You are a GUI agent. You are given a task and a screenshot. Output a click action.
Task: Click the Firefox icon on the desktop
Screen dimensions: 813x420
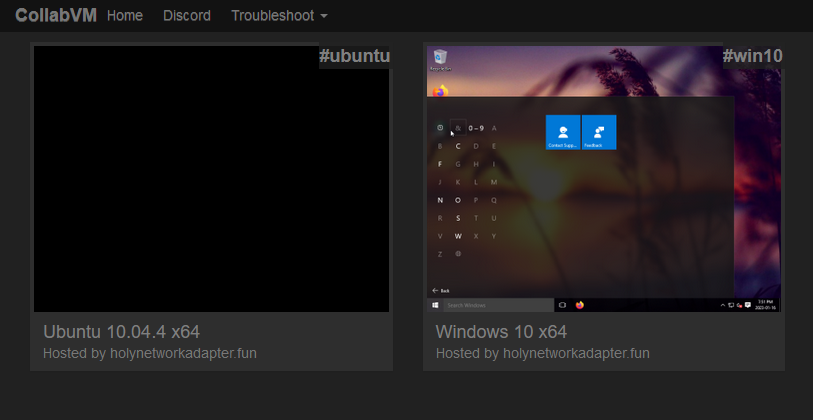coord(439,91)
